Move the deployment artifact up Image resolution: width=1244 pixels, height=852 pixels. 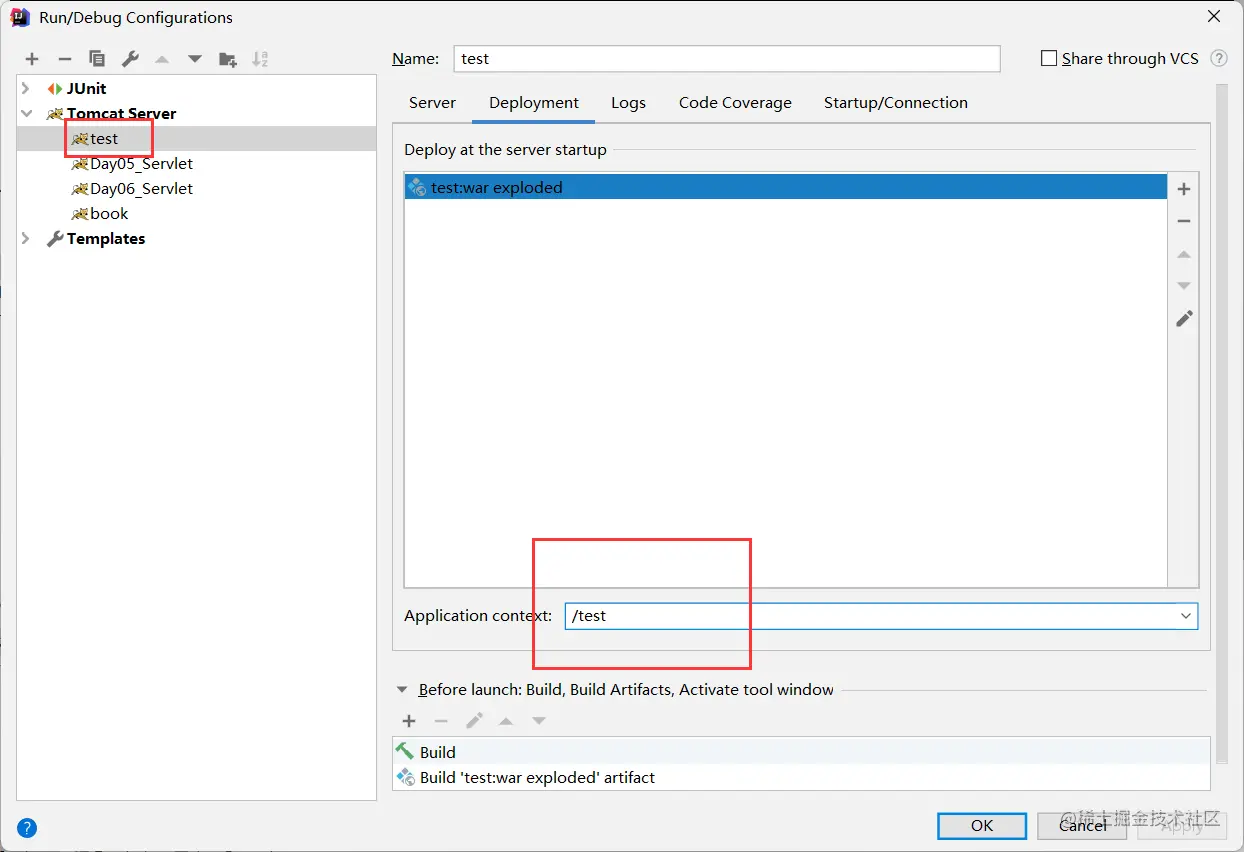[1184, 254]
